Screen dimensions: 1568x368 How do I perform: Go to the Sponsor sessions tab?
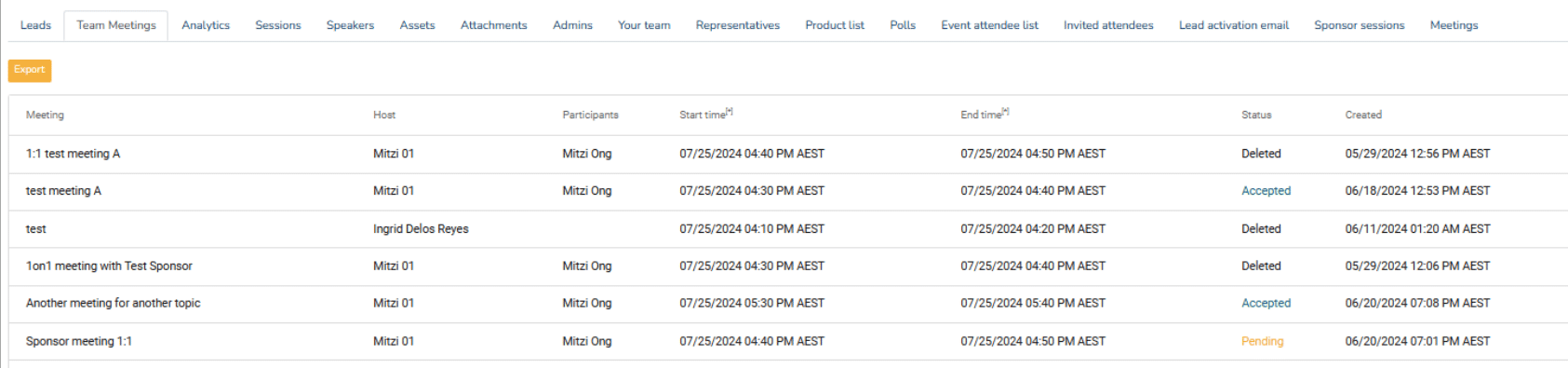(1360, 25)
